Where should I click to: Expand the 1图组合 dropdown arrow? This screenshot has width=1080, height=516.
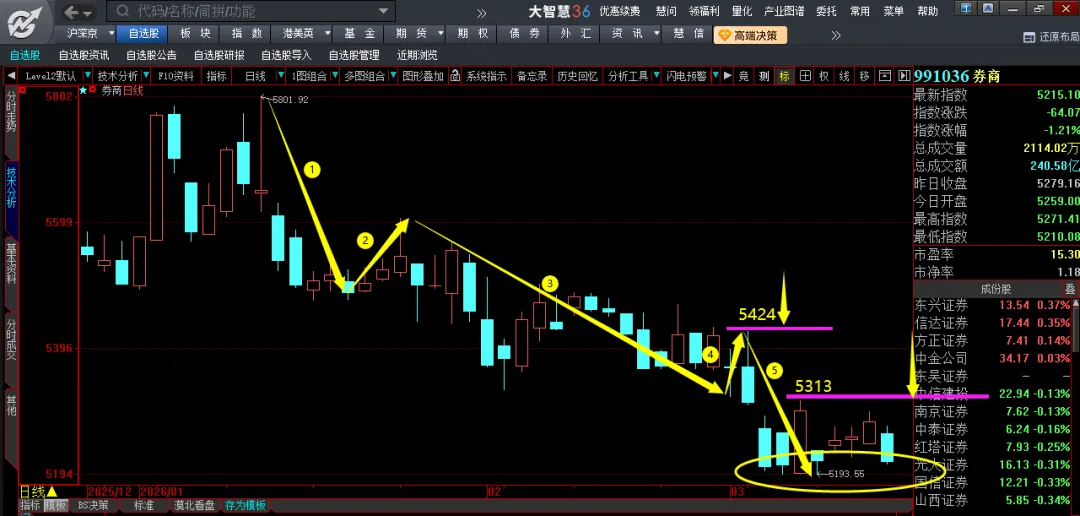point(334,76)
